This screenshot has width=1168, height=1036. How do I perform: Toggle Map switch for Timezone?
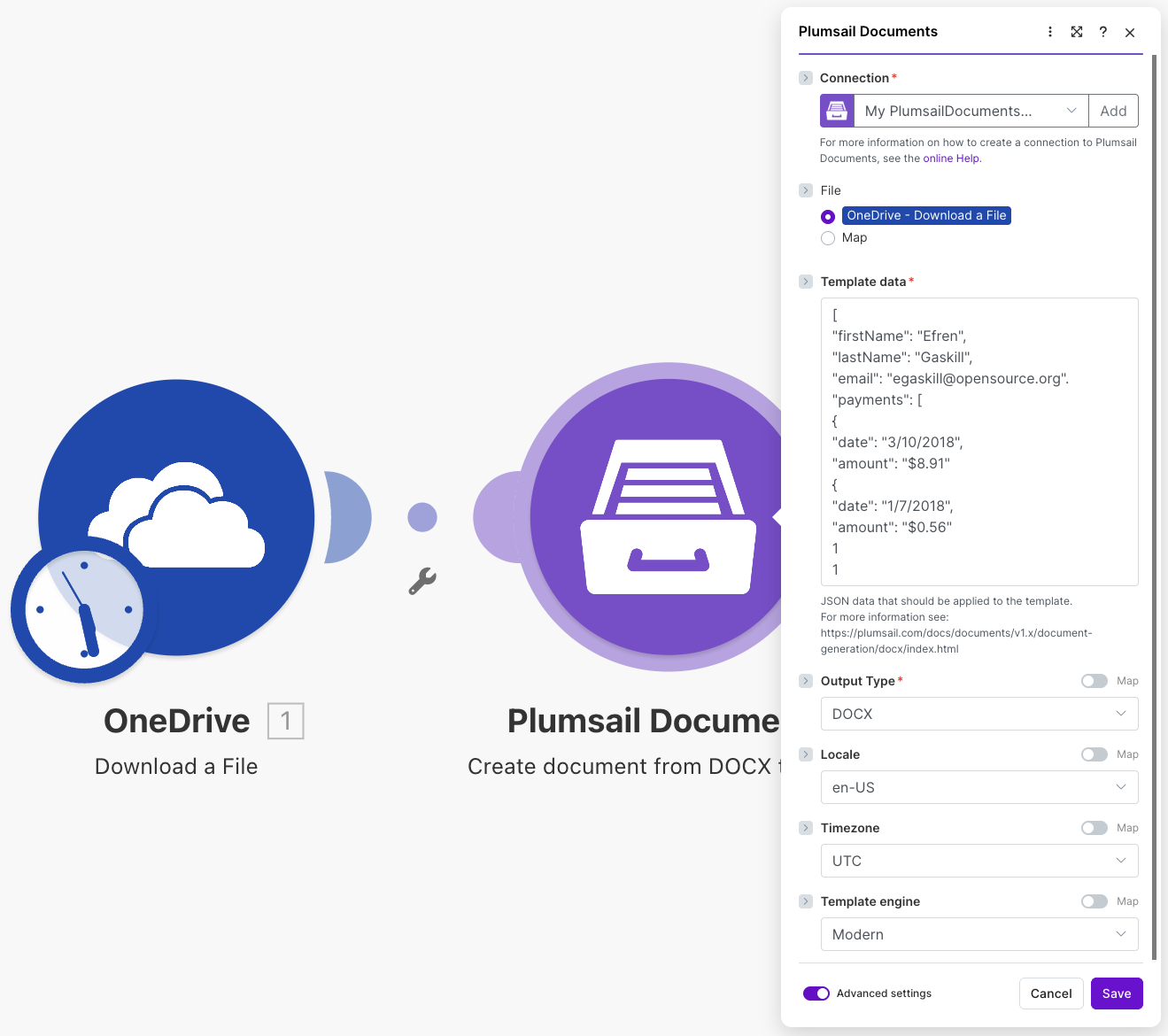click(x=1095, y=828)
